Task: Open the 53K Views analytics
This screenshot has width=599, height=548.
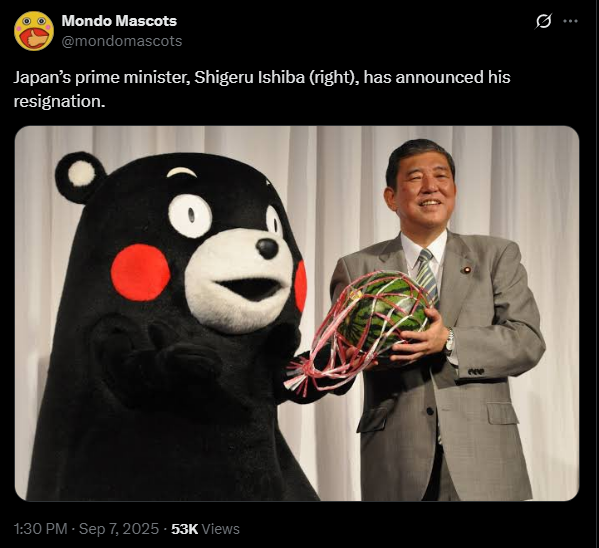Action: click(206, 529)
